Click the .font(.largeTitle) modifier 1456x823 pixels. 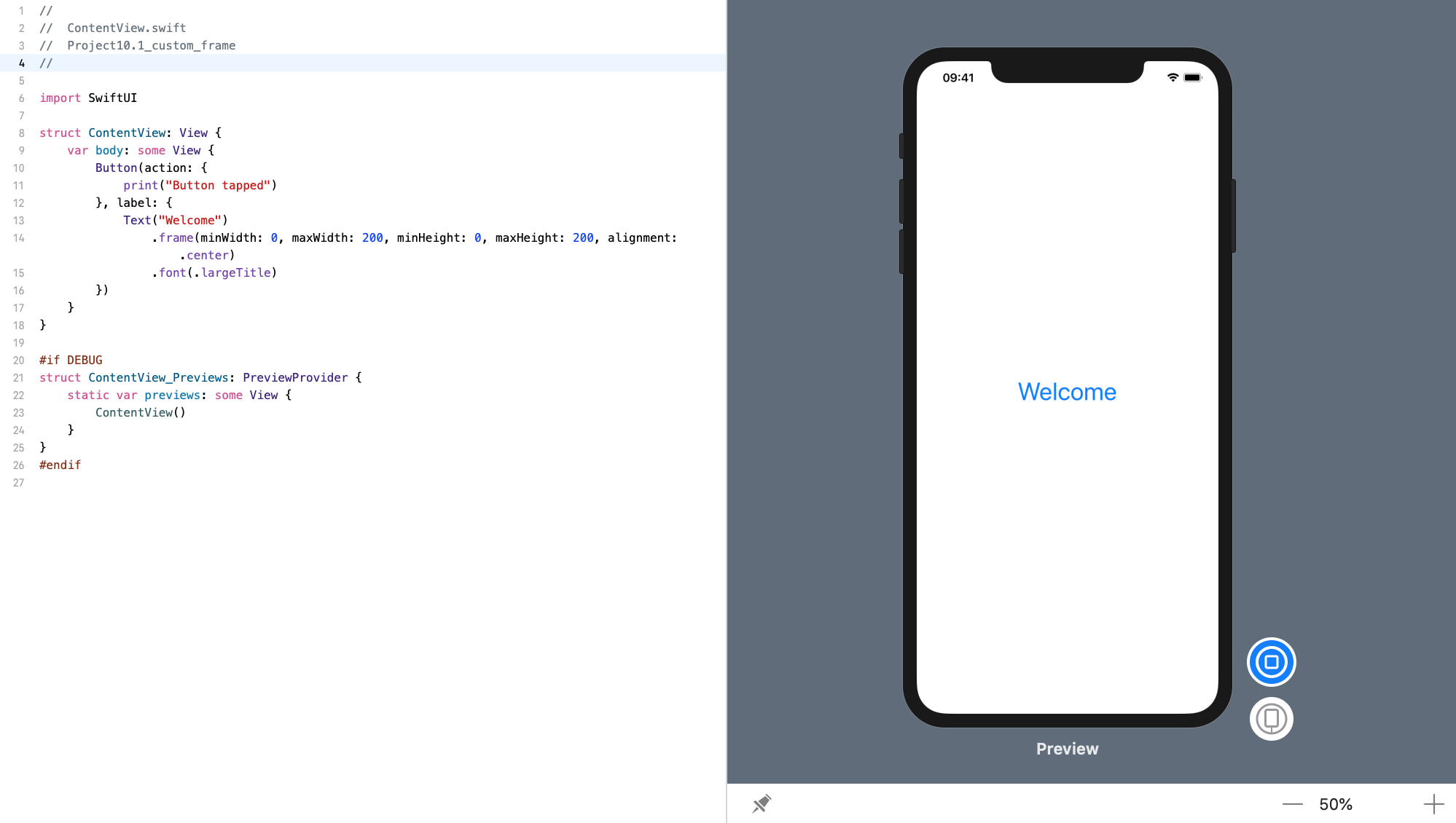(x=214, y=272)
